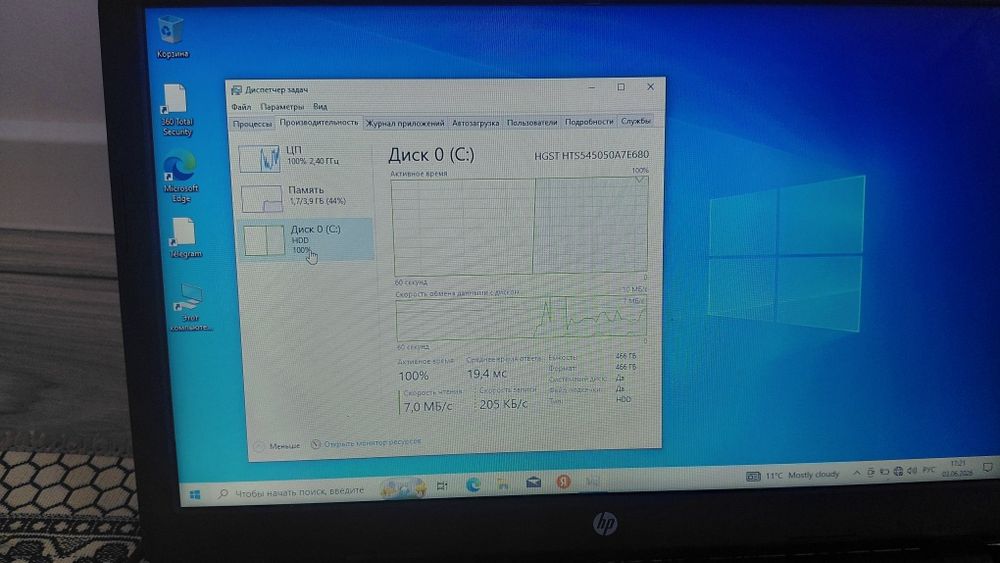Click the 7,0 МБ/с read speed value
1000x563 pixels.
[428, 406]
